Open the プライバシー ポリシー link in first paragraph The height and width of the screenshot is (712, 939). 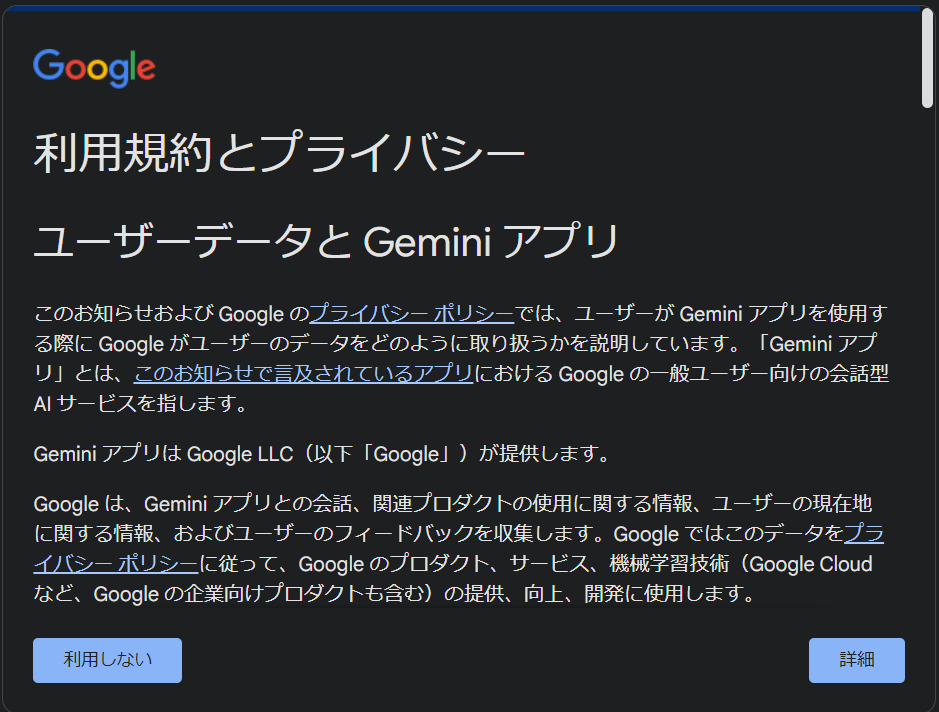coord(411,313)
